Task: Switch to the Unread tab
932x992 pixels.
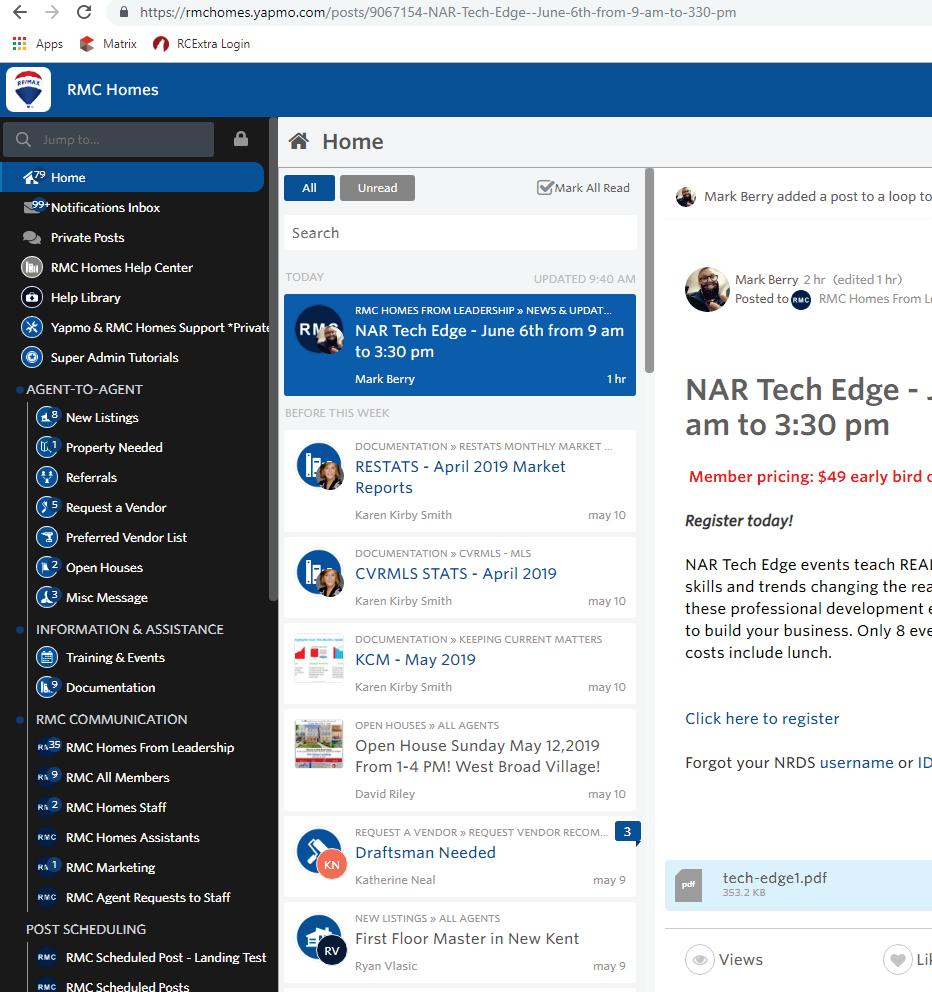Action: point(377,188)
